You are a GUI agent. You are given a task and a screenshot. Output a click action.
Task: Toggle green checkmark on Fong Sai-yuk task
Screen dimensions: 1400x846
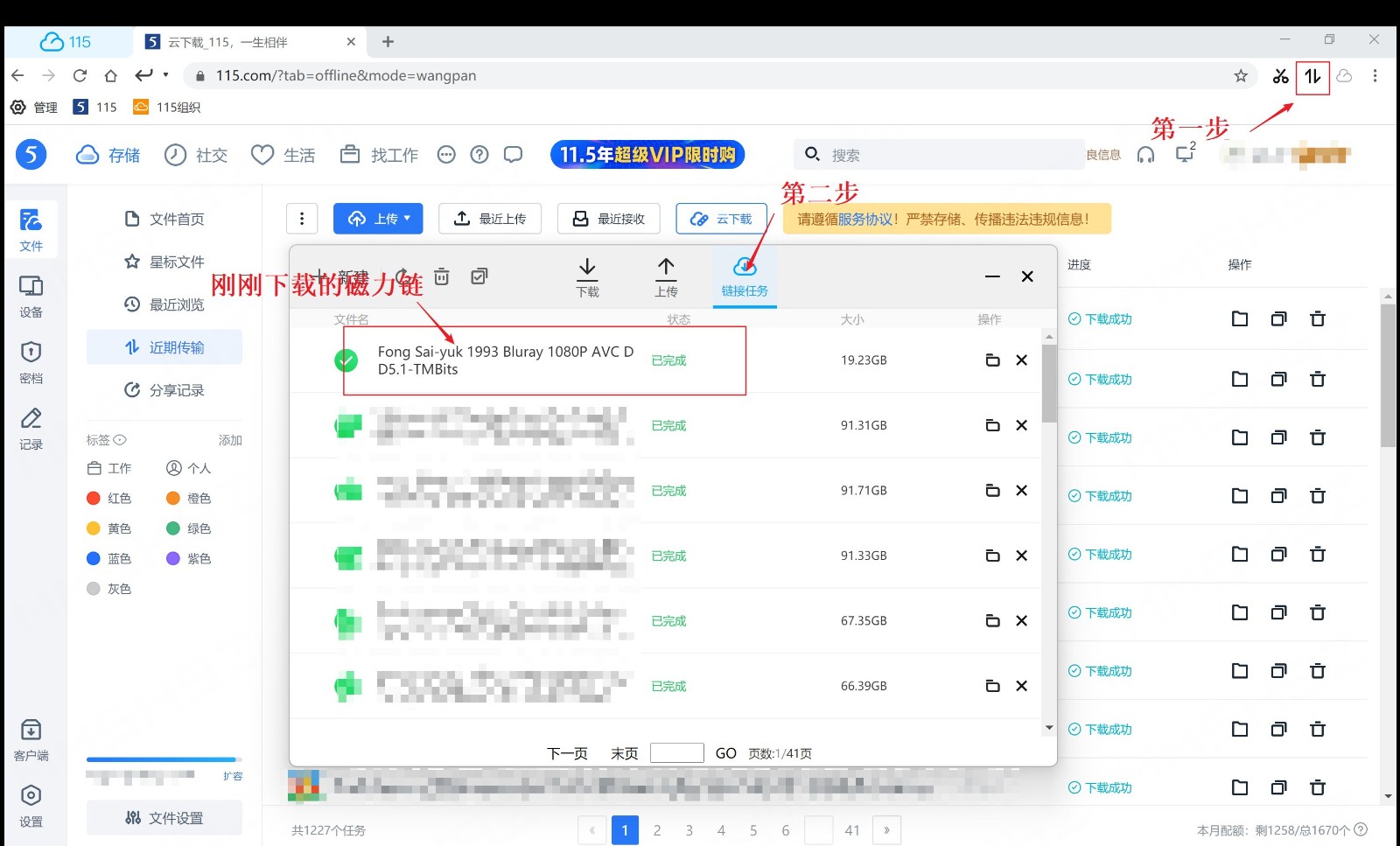pos(346,360)
